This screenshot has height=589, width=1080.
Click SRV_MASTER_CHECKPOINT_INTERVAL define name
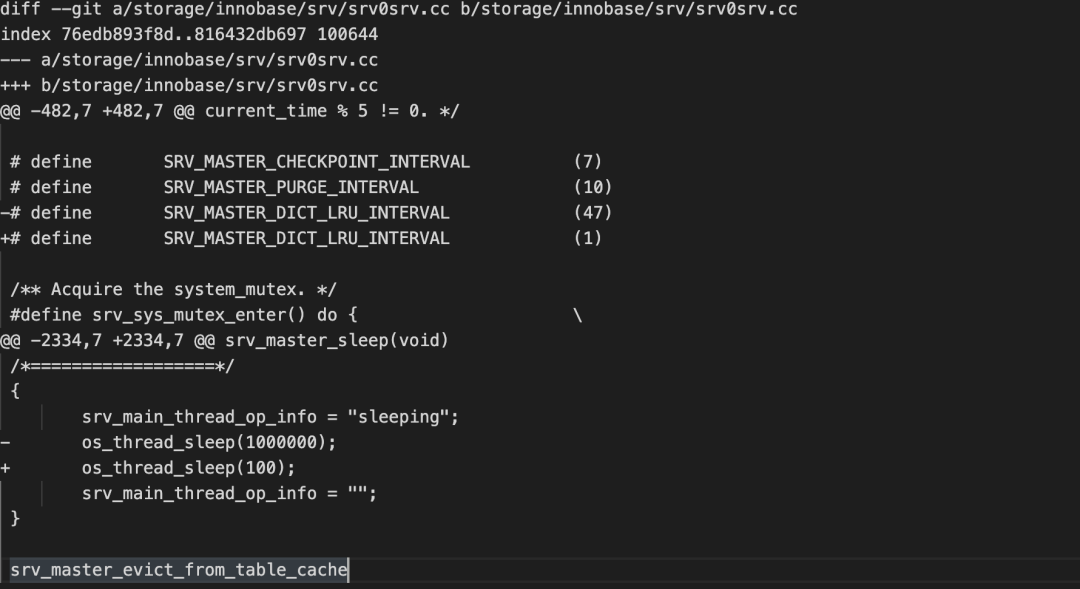coord(316,162)
